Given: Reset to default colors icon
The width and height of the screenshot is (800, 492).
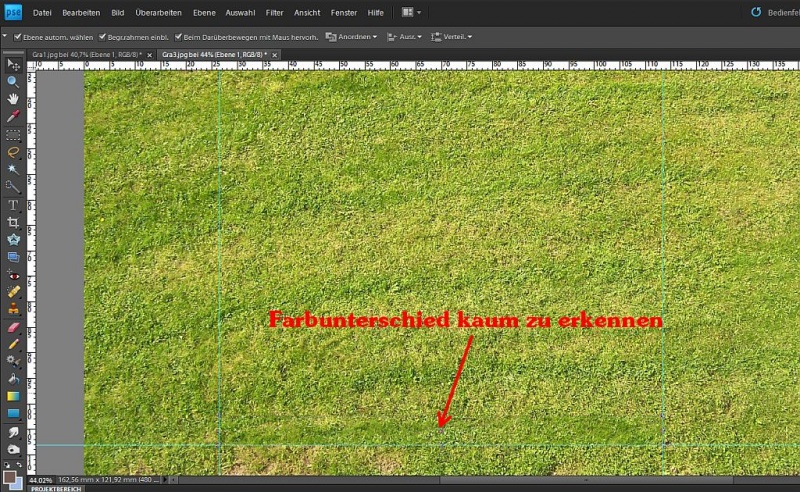Looking at the screenshot, I should [x=7, y=464].
